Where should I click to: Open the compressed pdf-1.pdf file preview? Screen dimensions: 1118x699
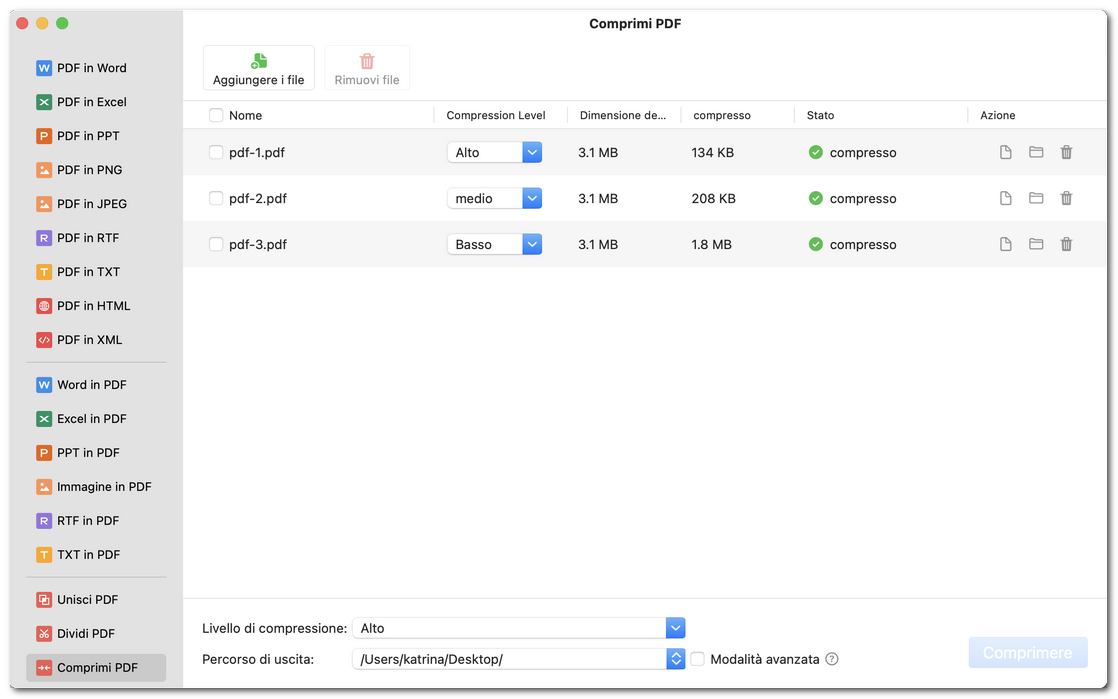click(1005, 152)
